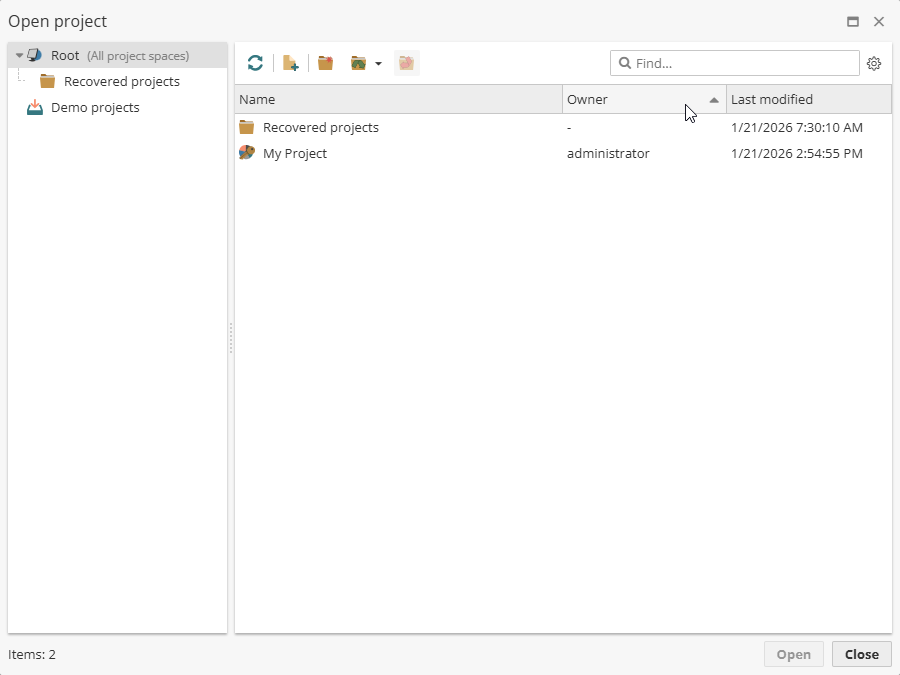Screen dimensions: 900x675
Task: Create a new project using the toolbar icon
Action: pyautogui.click(x=290, y=62)
